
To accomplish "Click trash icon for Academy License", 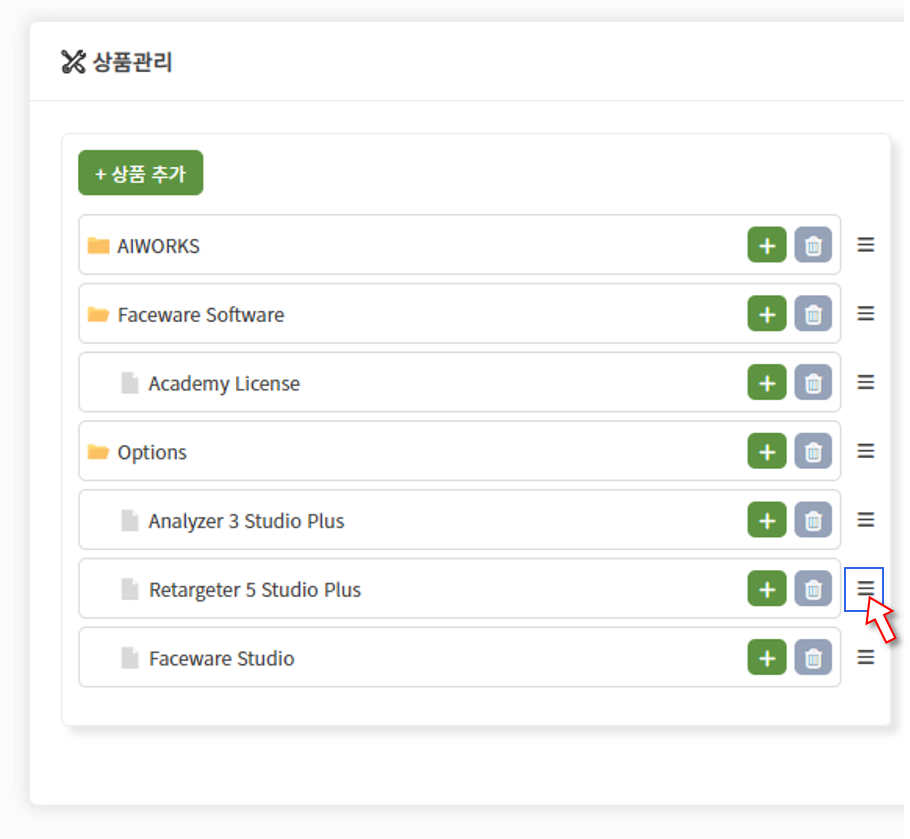I will [x=812, y=382].
